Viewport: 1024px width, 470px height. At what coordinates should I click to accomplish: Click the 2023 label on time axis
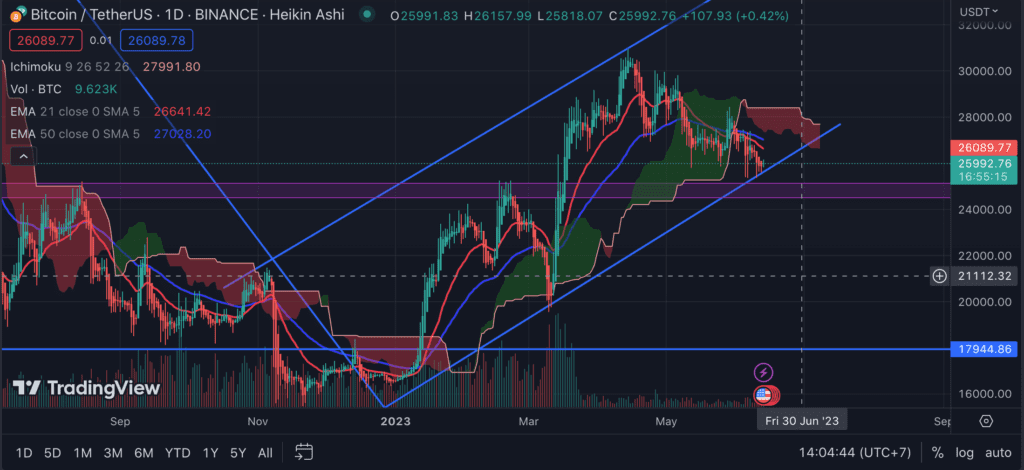tap(395, 422)
